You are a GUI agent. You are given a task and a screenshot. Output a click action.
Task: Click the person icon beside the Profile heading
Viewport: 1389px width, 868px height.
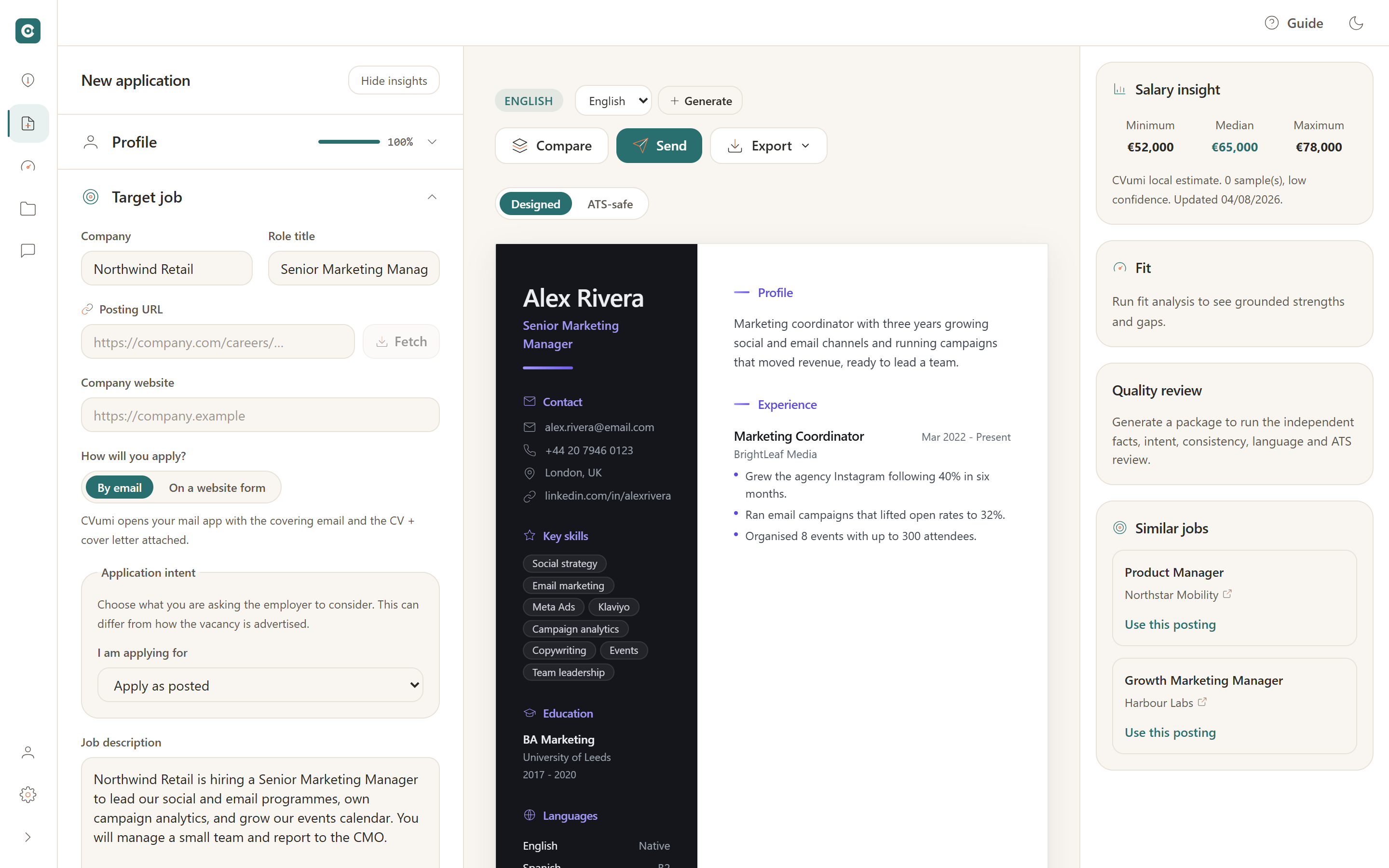91,142
